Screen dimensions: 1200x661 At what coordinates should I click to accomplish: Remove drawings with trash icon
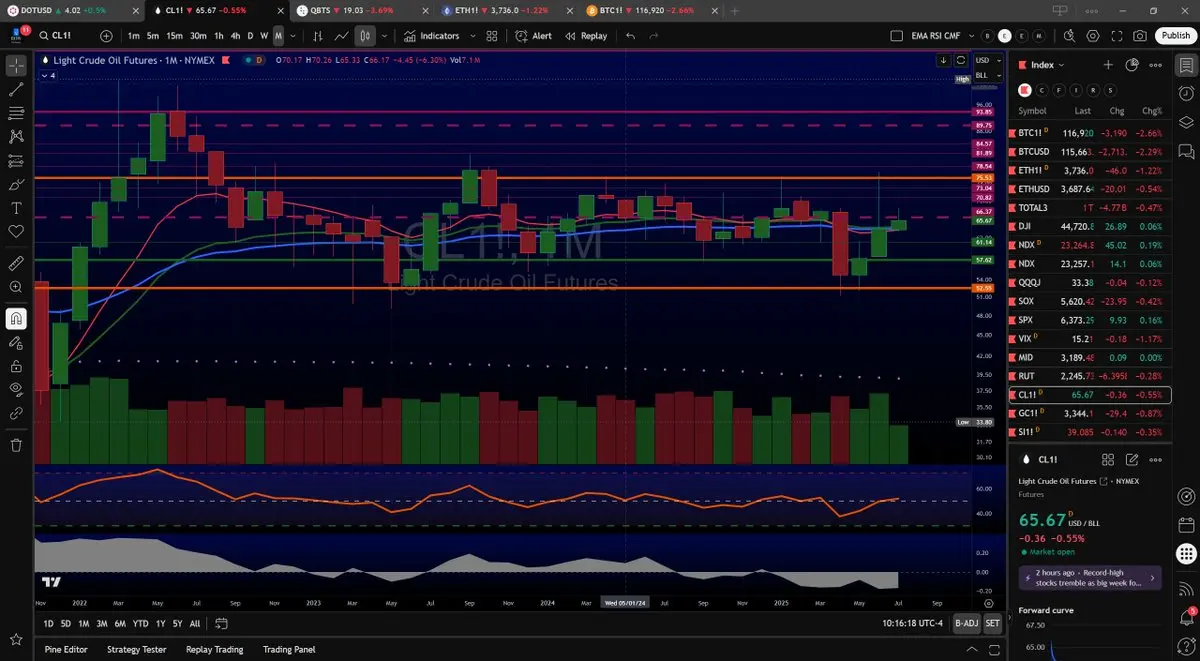(16, 445)
